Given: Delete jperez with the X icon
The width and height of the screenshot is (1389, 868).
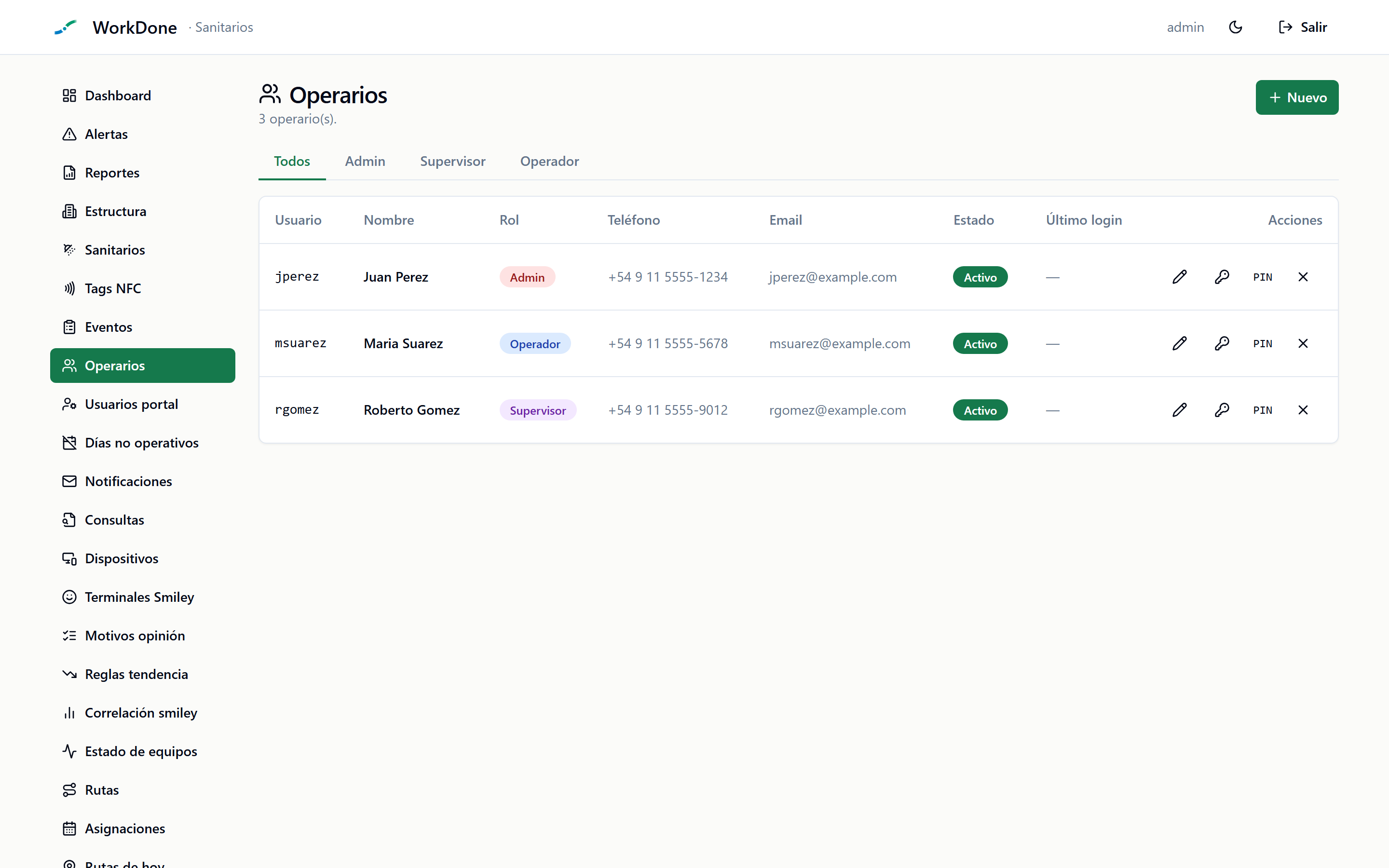Looking at the screenshot, I should [x=1303, y=277].
